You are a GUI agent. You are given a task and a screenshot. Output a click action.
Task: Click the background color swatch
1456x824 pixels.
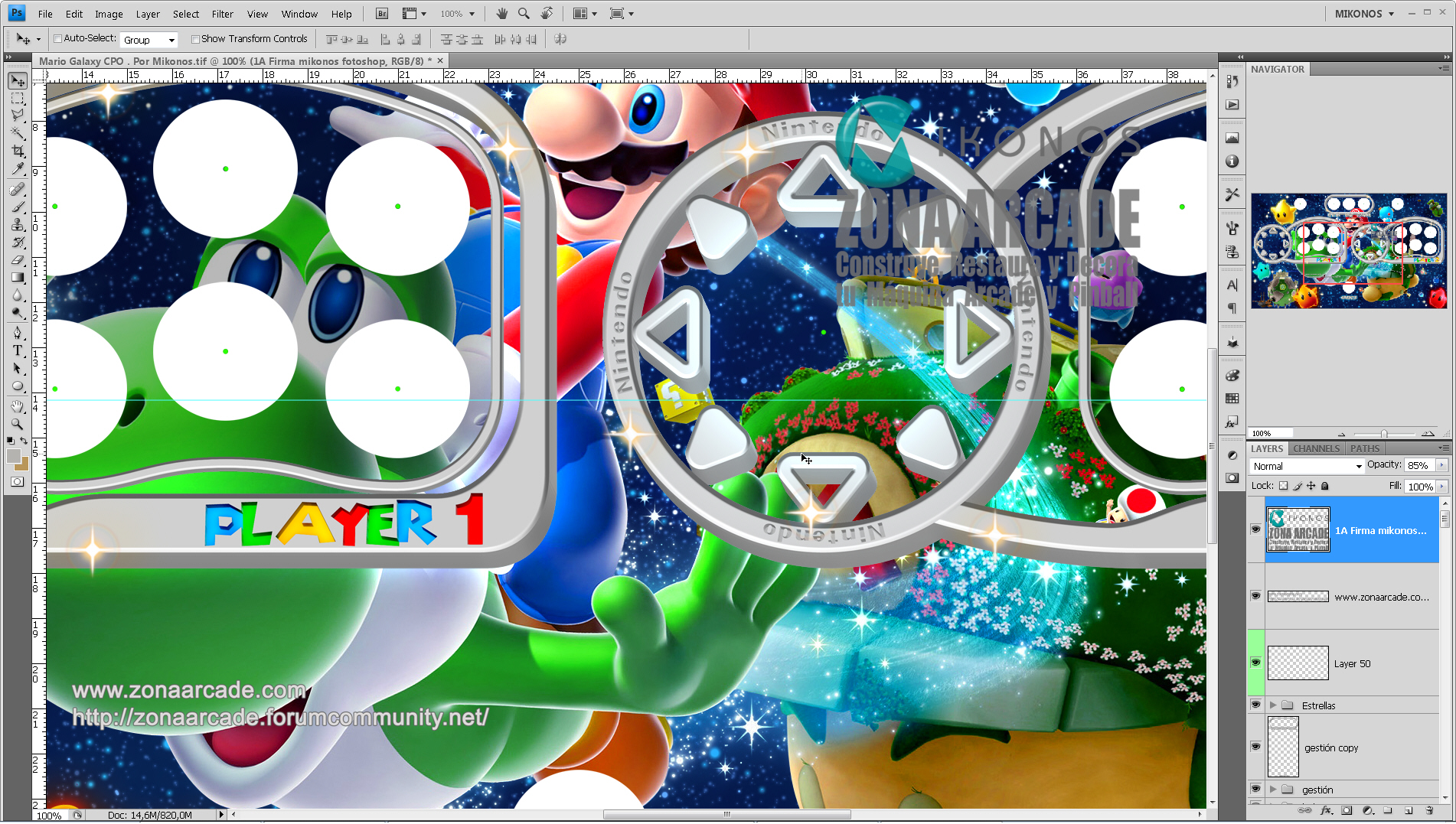tap(22, 465)
